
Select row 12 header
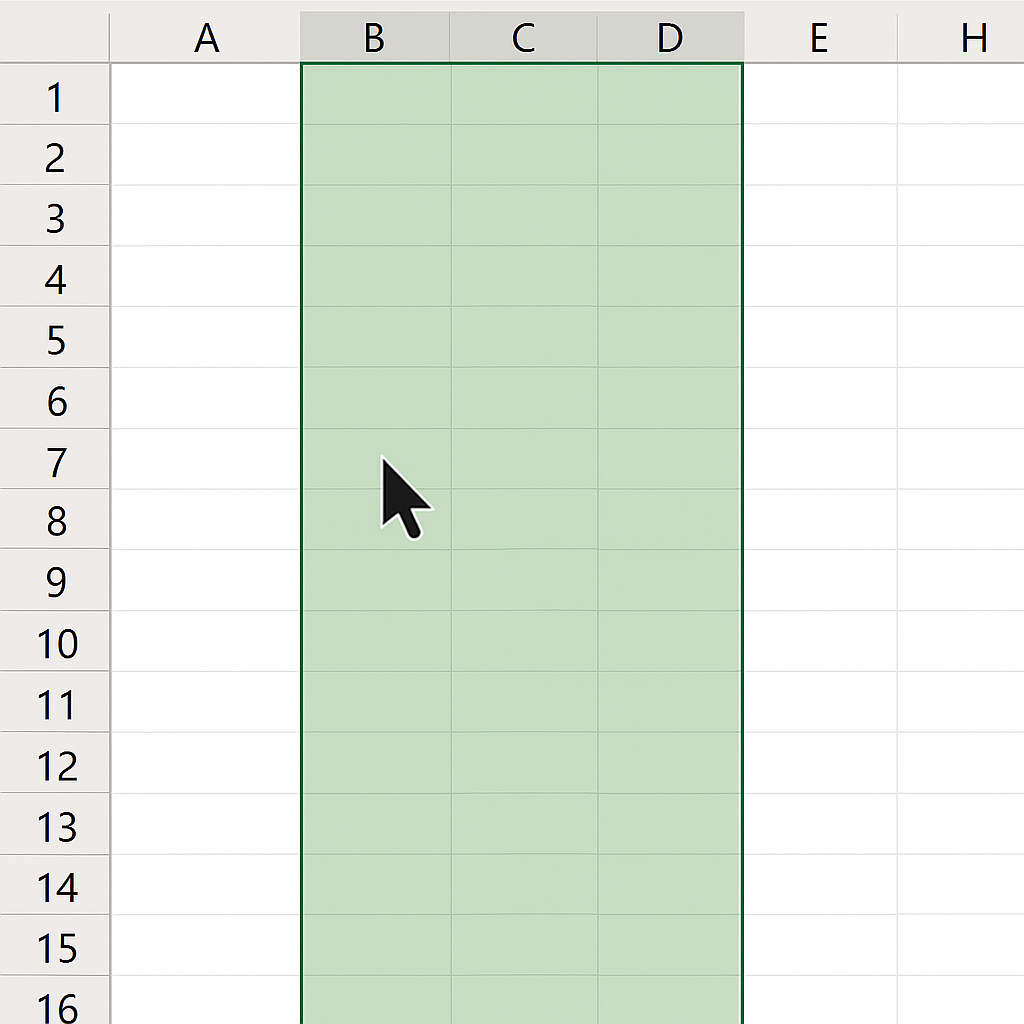(55, 763)
